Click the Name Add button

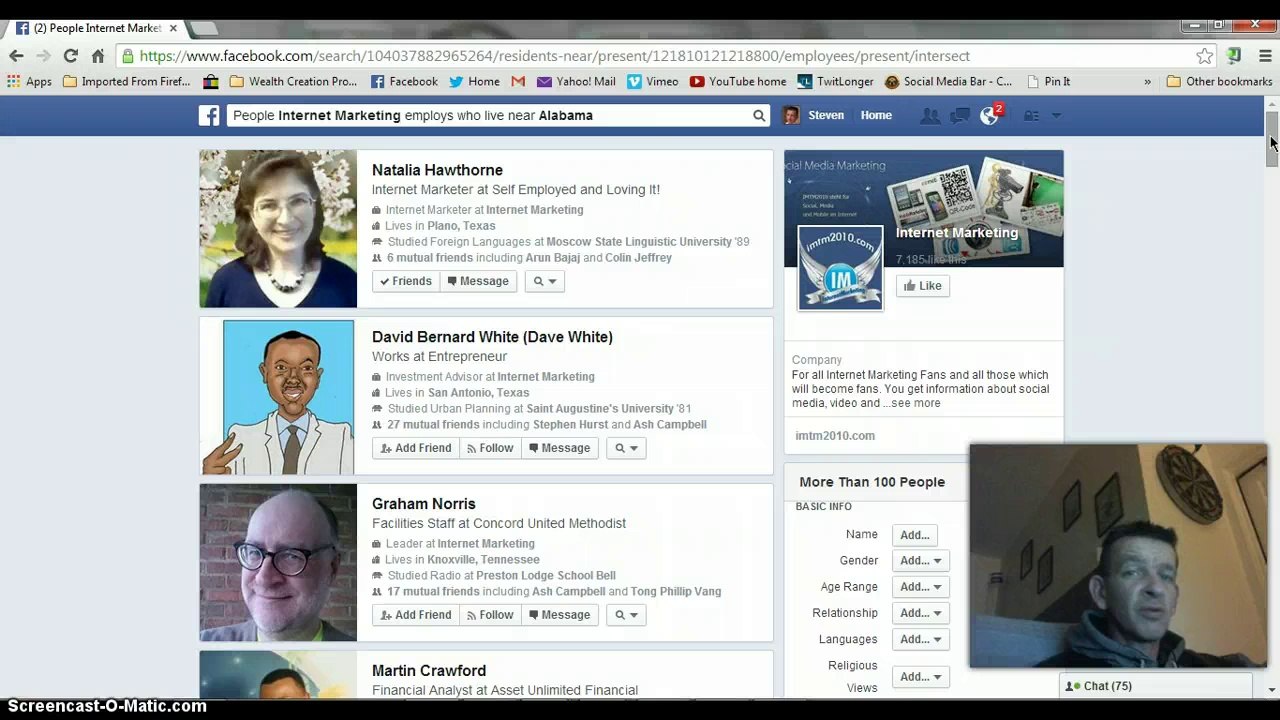914,535
